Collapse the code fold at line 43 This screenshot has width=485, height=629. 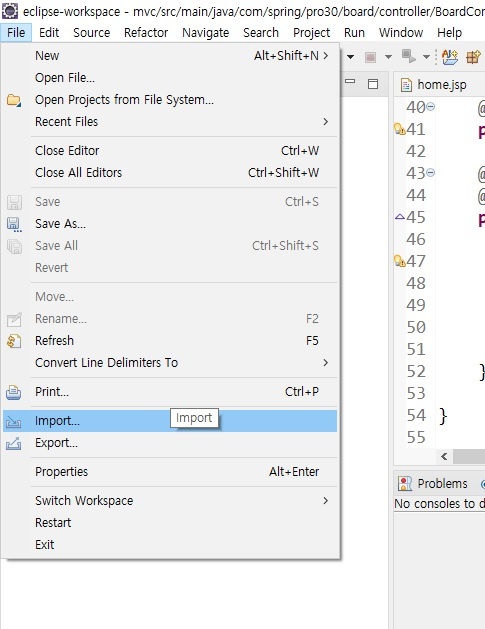430,172
